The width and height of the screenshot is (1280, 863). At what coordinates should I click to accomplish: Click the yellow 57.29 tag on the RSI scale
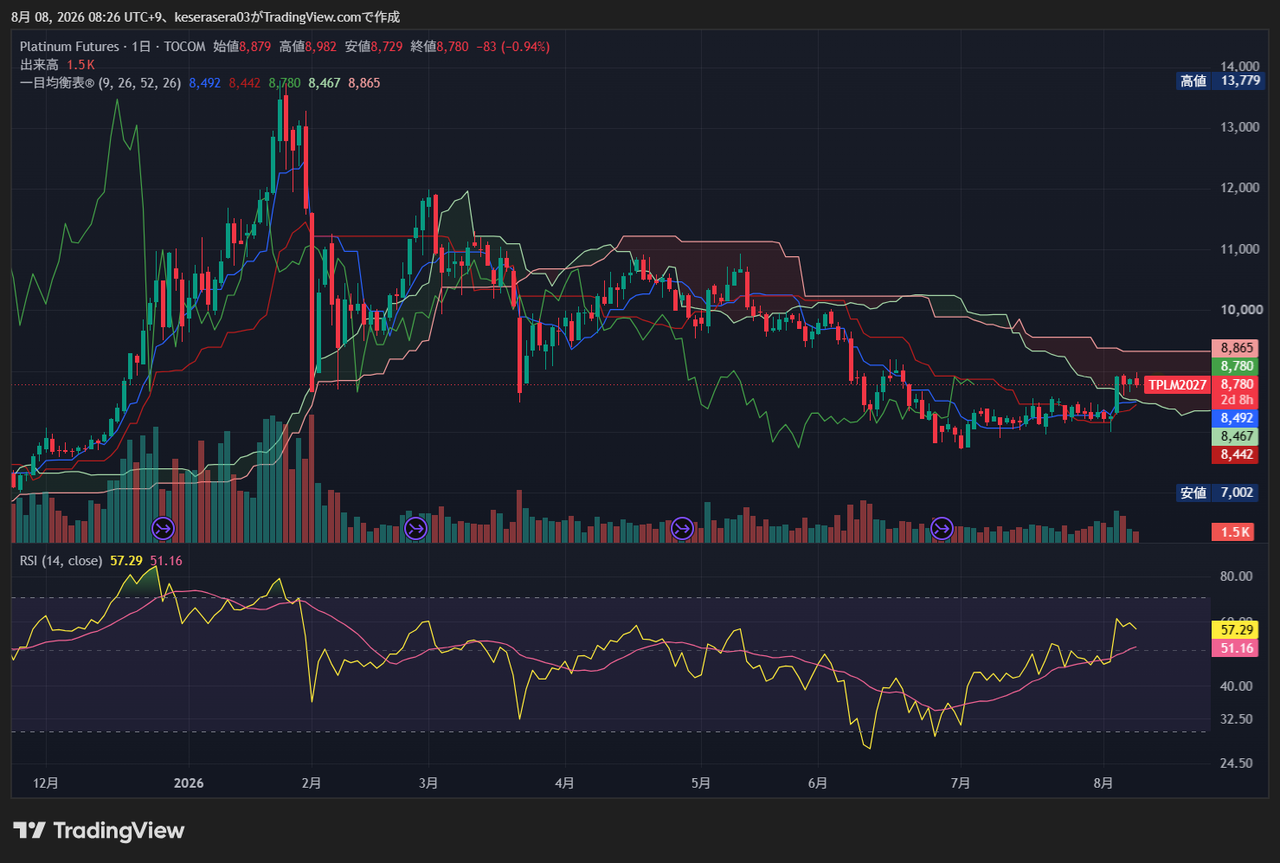(x=1237, y=630)
